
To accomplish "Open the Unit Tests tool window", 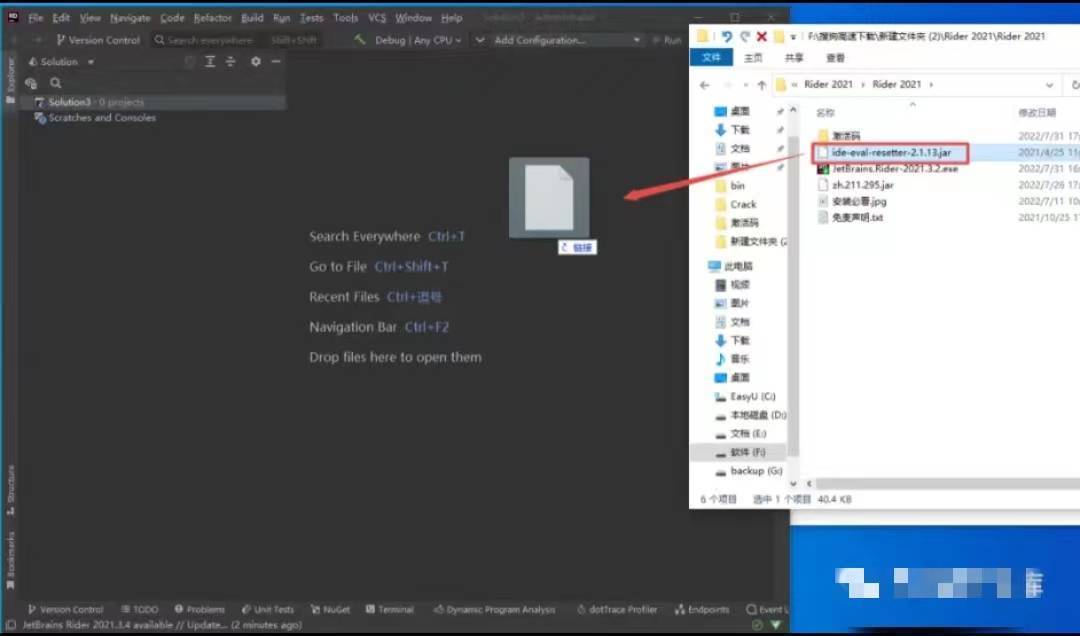I will pyautogui.click(x=268, y=610).
